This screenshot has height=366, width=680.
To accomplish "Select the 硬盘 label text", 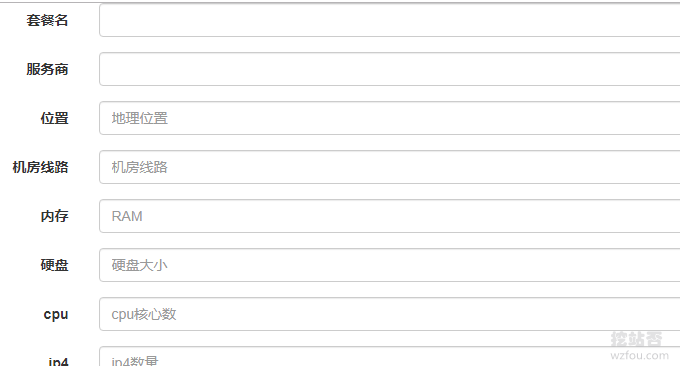I will pyautogui.click(x=55, y=265).
